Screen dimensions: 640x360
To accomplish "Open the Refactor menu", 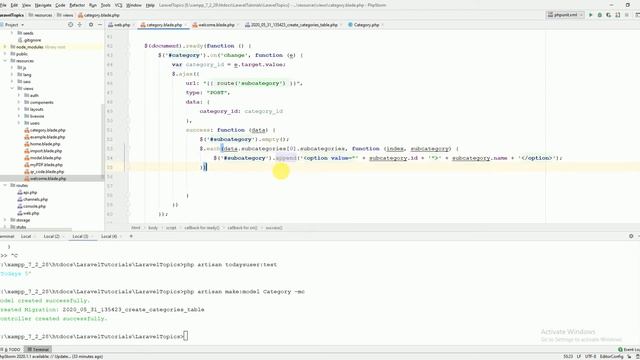I will pos(77,5).
